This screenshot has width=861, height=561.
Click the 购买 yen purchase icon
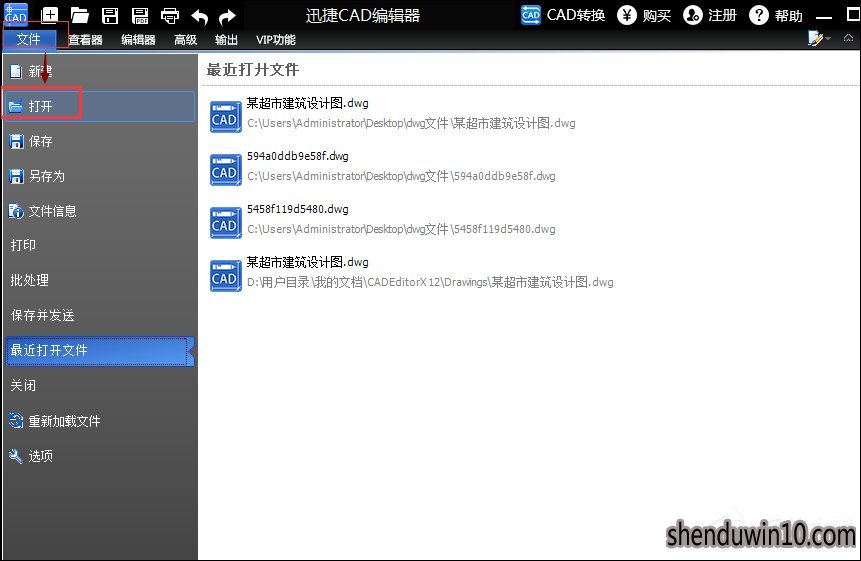[x=627, y=15]
